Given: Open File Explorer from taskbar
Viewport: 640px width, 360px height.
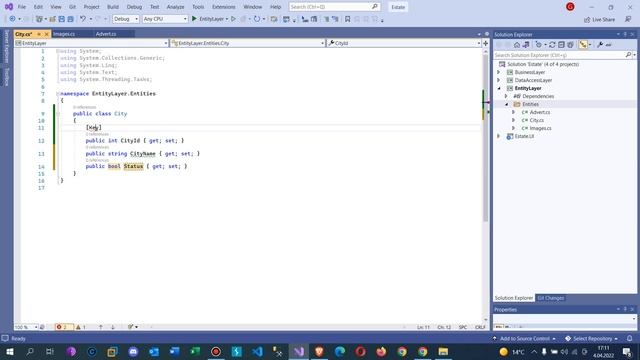Looking at the screenshot, I should [443, 351].
